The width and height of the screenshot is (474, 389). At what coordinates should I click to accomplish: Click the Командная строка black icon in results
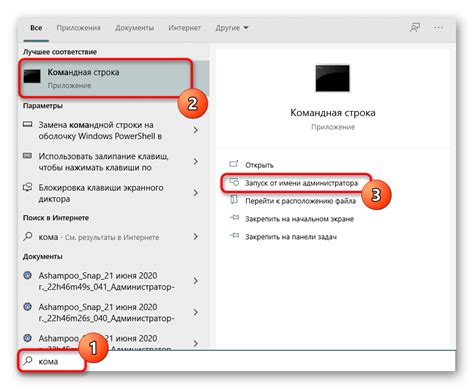coord(32,76)
